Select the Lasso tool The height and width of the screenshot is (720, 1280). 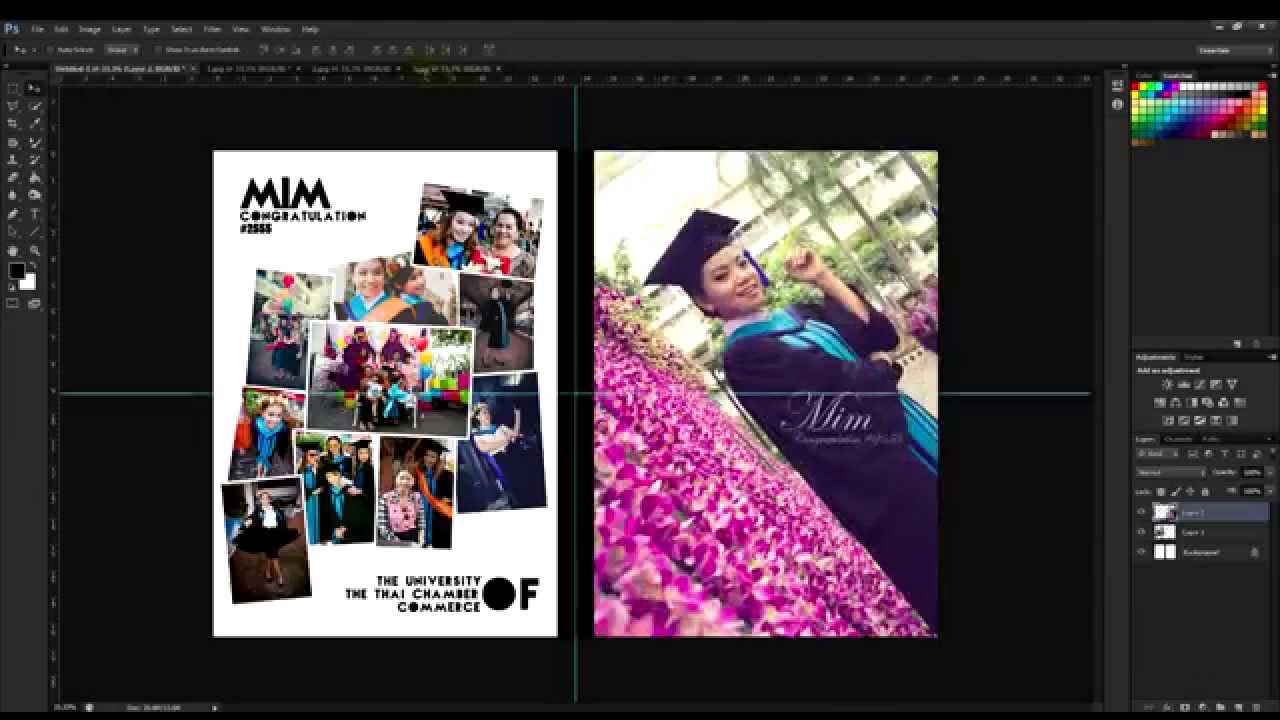pos(13,106)
